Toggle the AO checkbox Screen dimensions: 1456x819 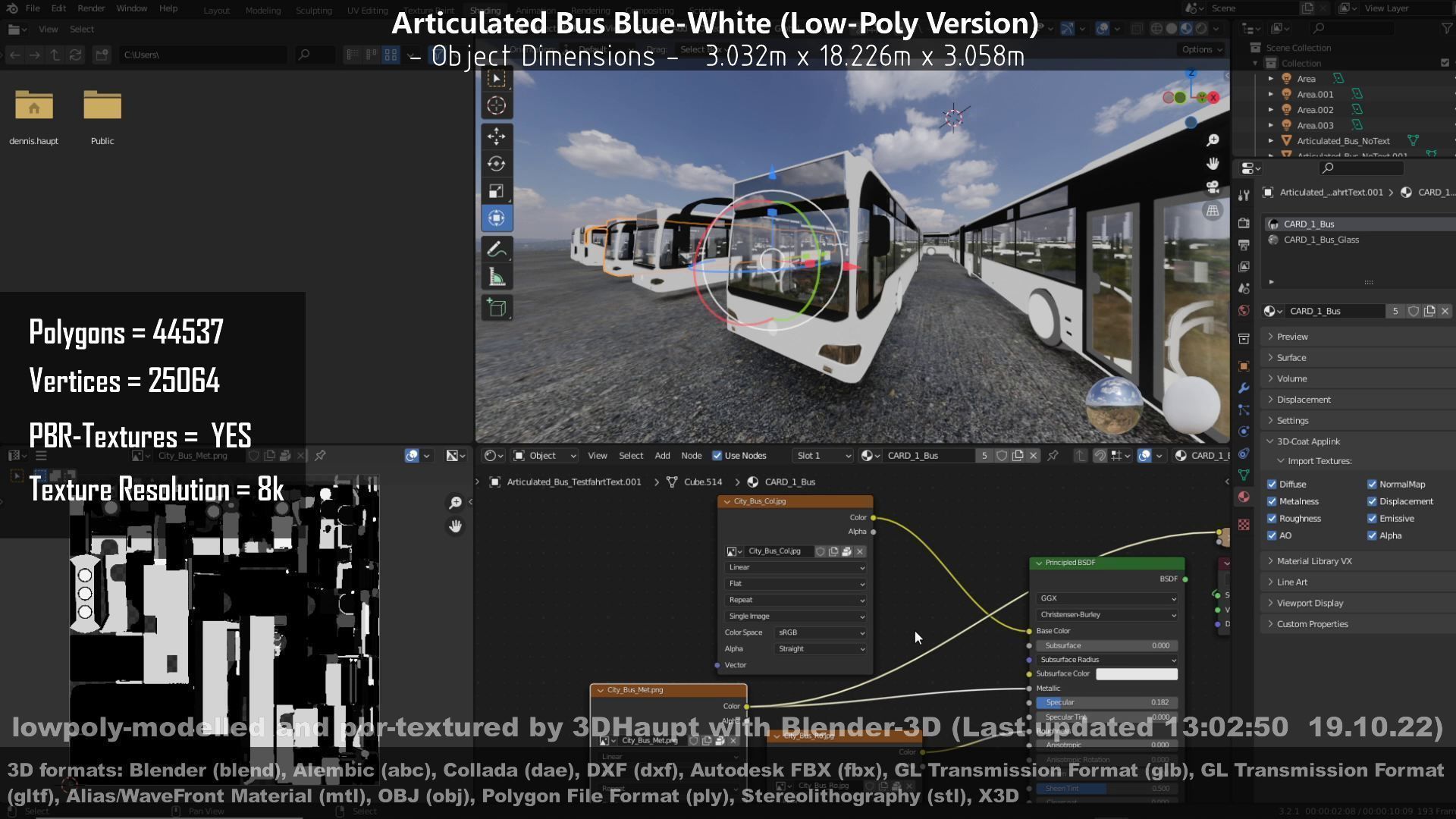click(x=1272, y=536)
